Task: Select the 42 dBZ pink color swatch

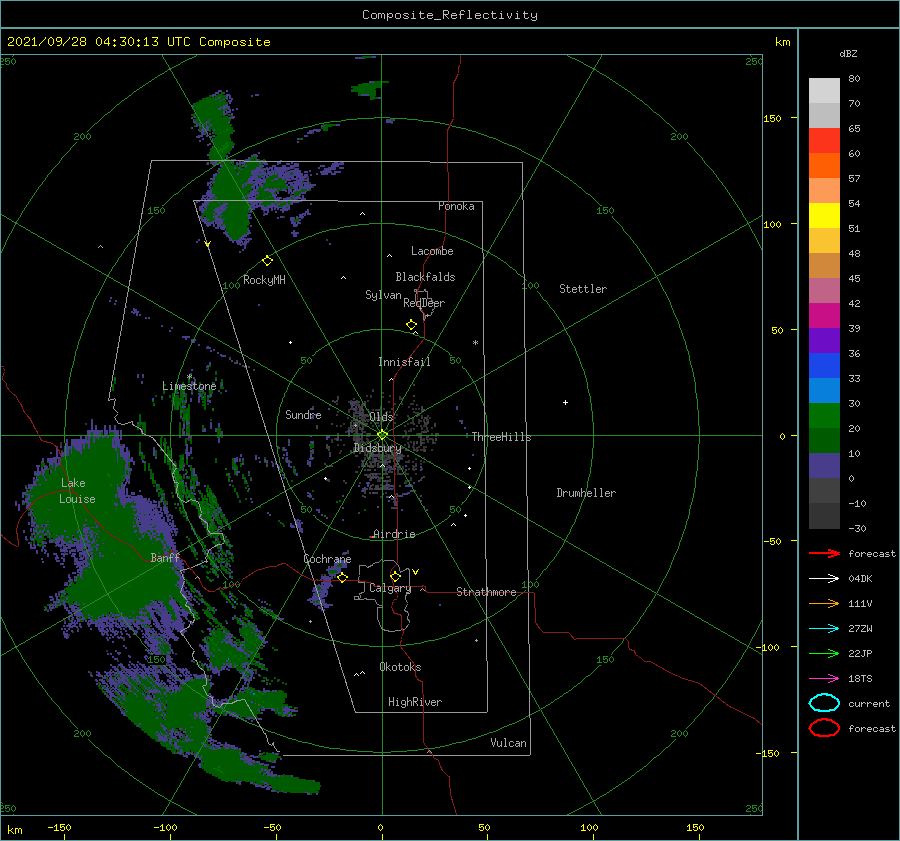Action: point(824,290)
